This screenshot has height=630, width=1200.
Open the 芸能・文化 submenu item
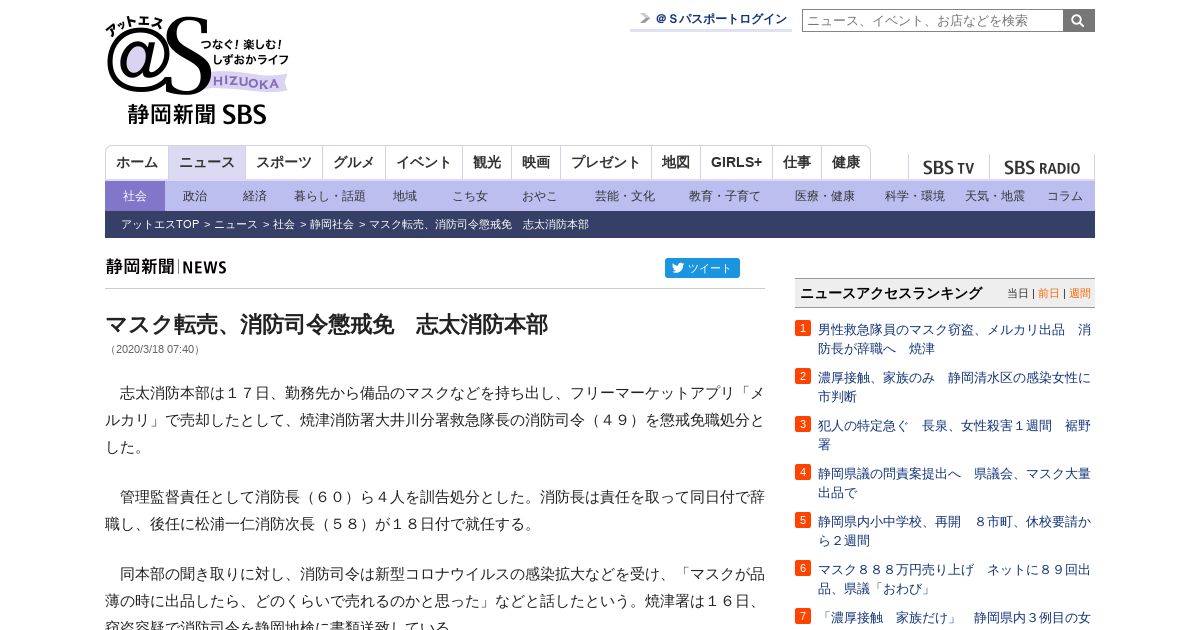(625, 196)
